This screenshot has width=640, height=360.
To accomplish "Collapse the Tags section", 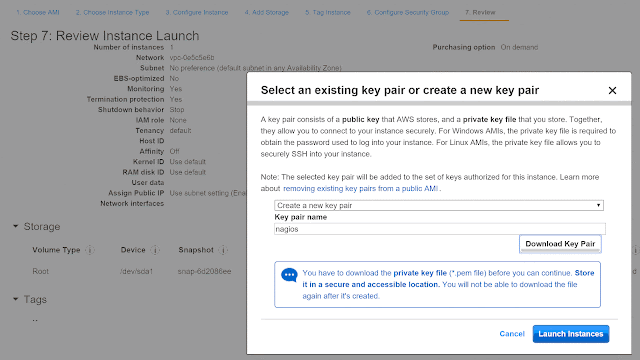I will pos(16,299).
